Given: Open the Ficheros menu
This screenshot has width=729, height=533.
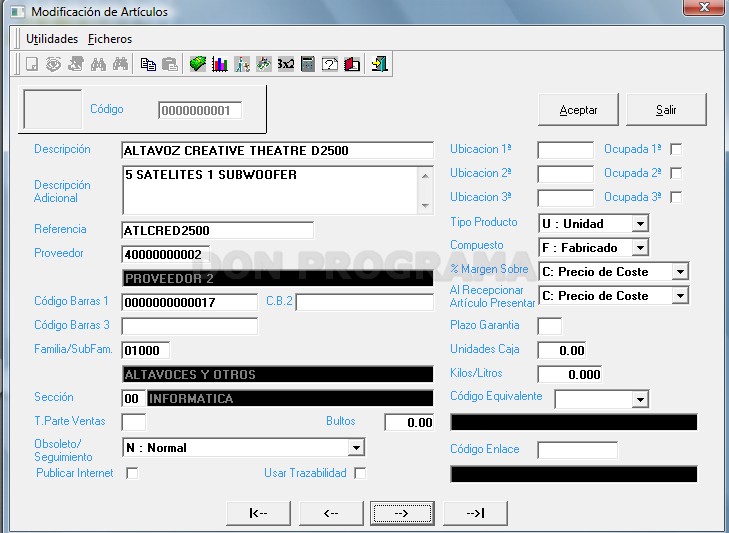Looking at the screenshot, I should click(x=110, y=39).
